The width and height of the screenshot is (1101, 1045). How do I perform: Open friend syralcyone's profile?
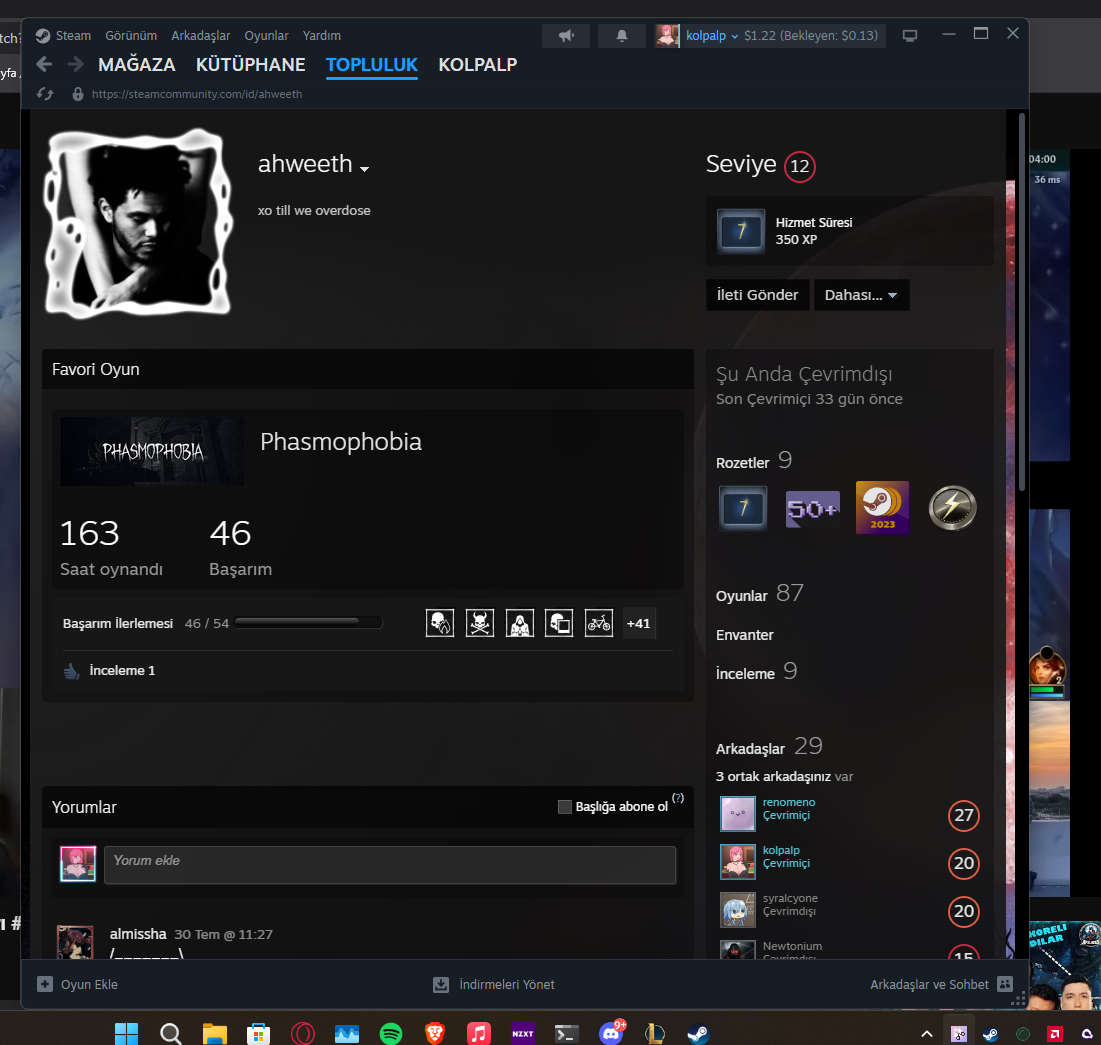(x=791, y=898)
